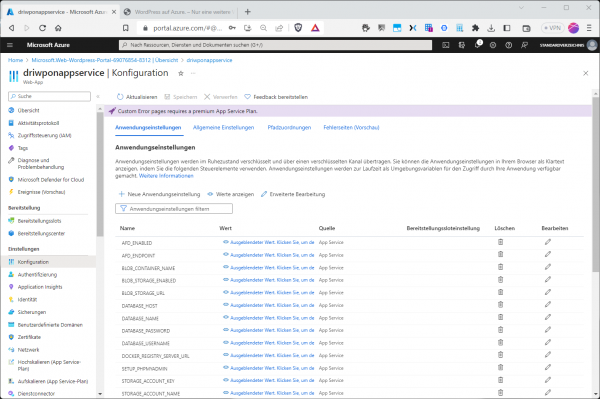Add Neue Anwendungseinstellung

coord(159,194)
